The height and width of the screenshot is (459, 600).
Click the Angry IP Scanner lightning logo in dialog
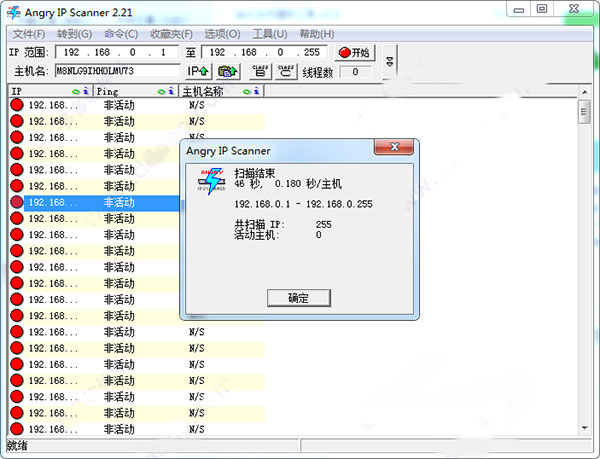coord(210,181)
